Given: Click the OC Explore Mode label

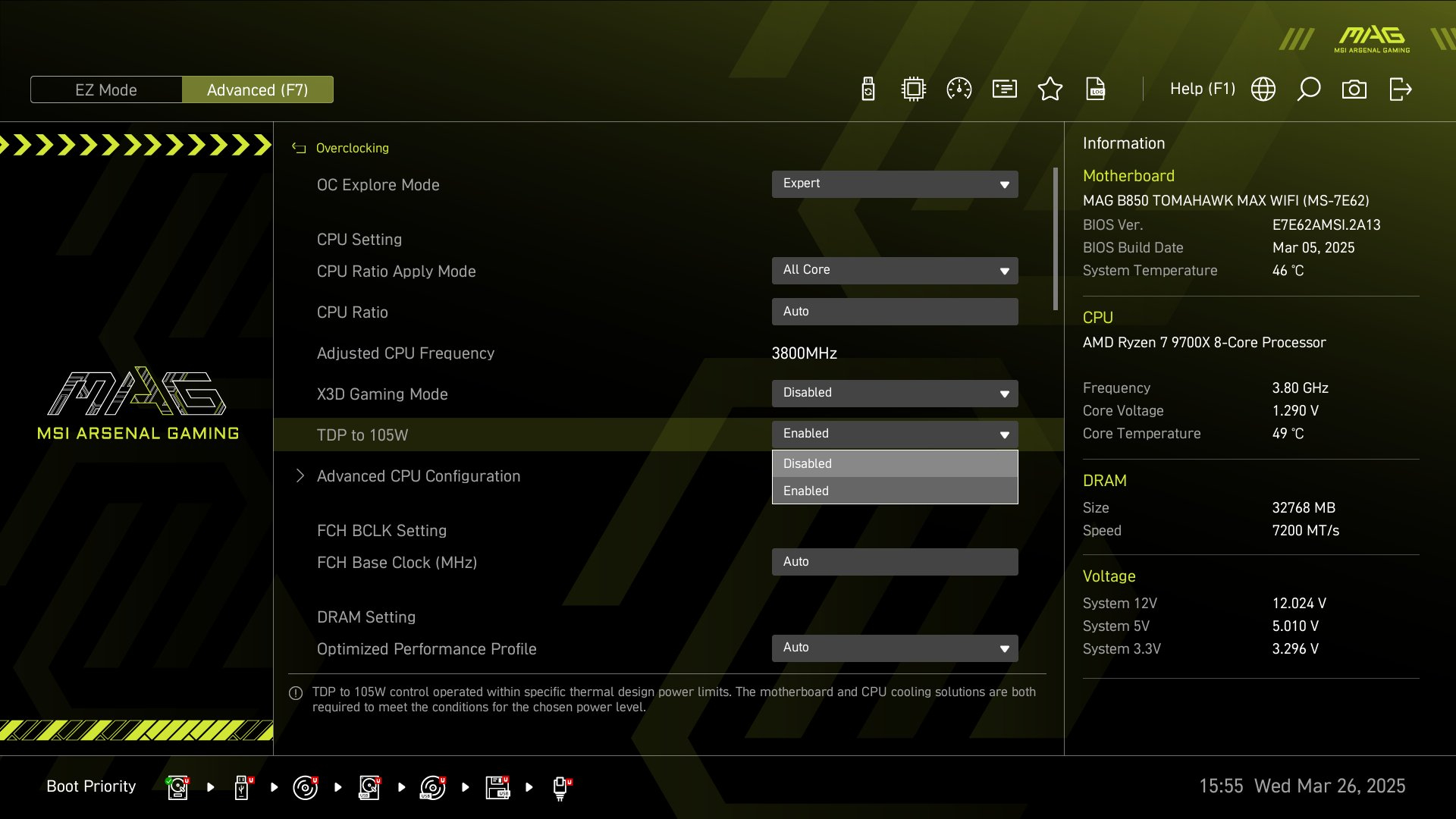Looking at the screenshot, I should click(x=378, y=185).
